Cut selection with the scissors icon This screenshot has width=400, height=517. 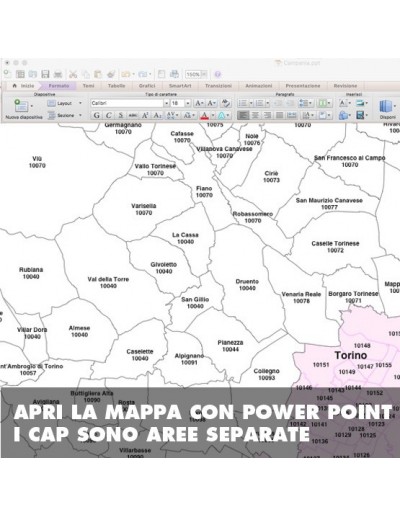73,74
